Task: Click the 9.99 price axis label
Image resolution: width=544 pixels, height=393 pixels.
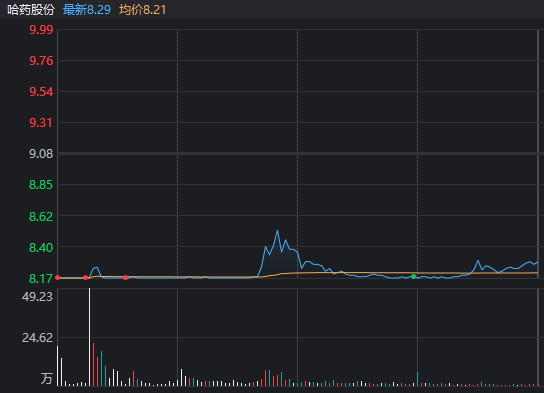Action: pyautogui.click(x=41, y=30)
